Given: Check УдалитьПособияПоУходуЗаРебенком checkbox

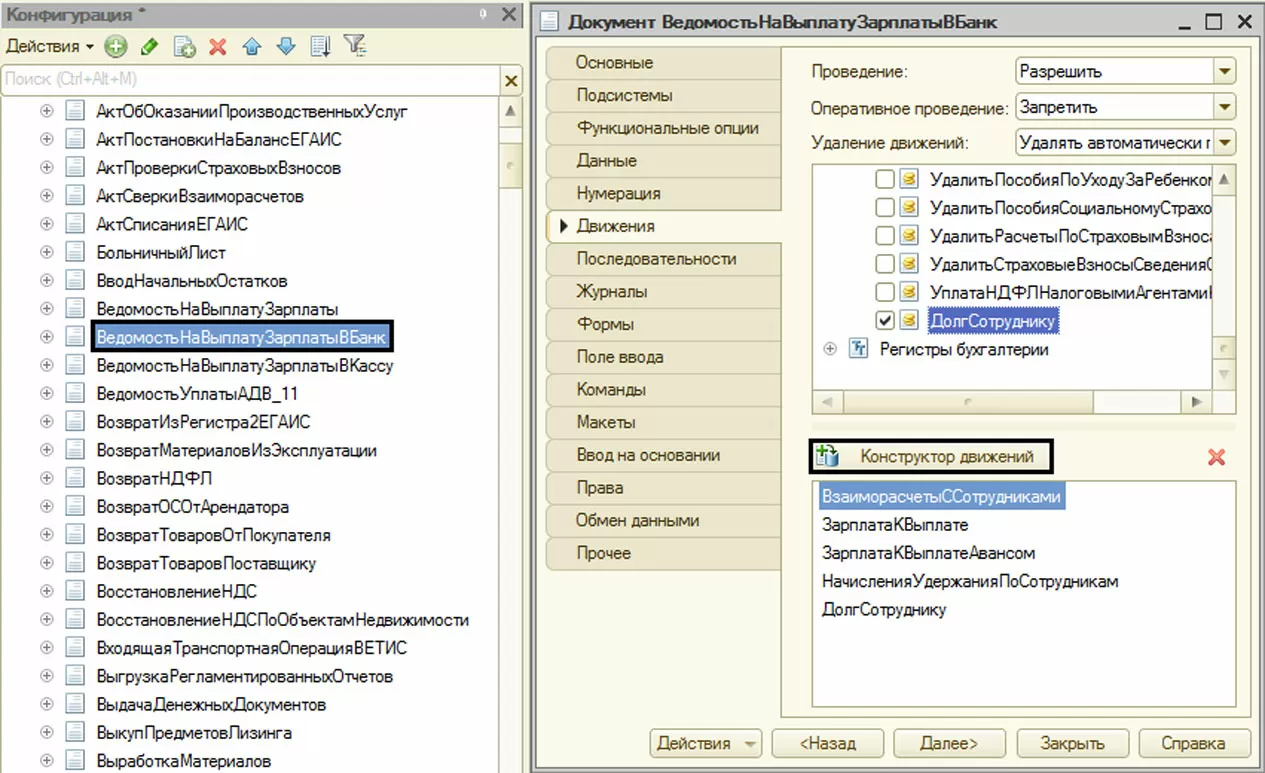Looking at the screenshot, I should [884, 180].
